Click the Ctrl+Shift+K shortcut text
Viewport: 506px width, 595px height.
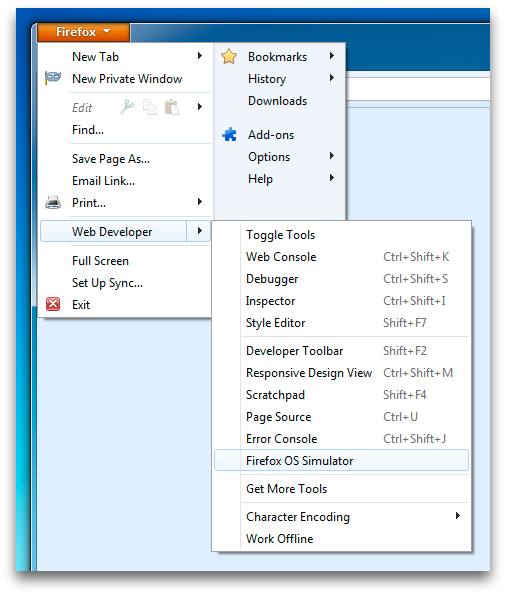pyautogui.click(x=416, y=257)
